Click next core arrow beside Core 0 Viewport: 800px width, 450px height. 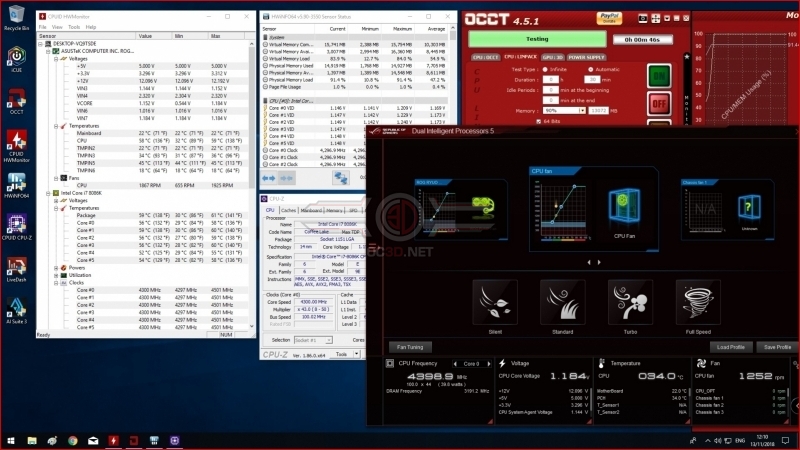pos(489,364)
